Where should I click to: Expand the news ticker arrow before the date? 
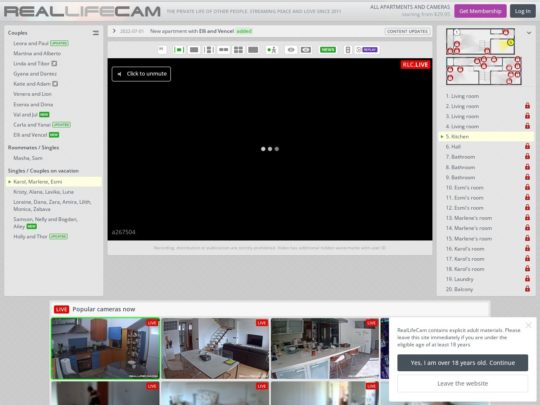click(x=114, y=31)
